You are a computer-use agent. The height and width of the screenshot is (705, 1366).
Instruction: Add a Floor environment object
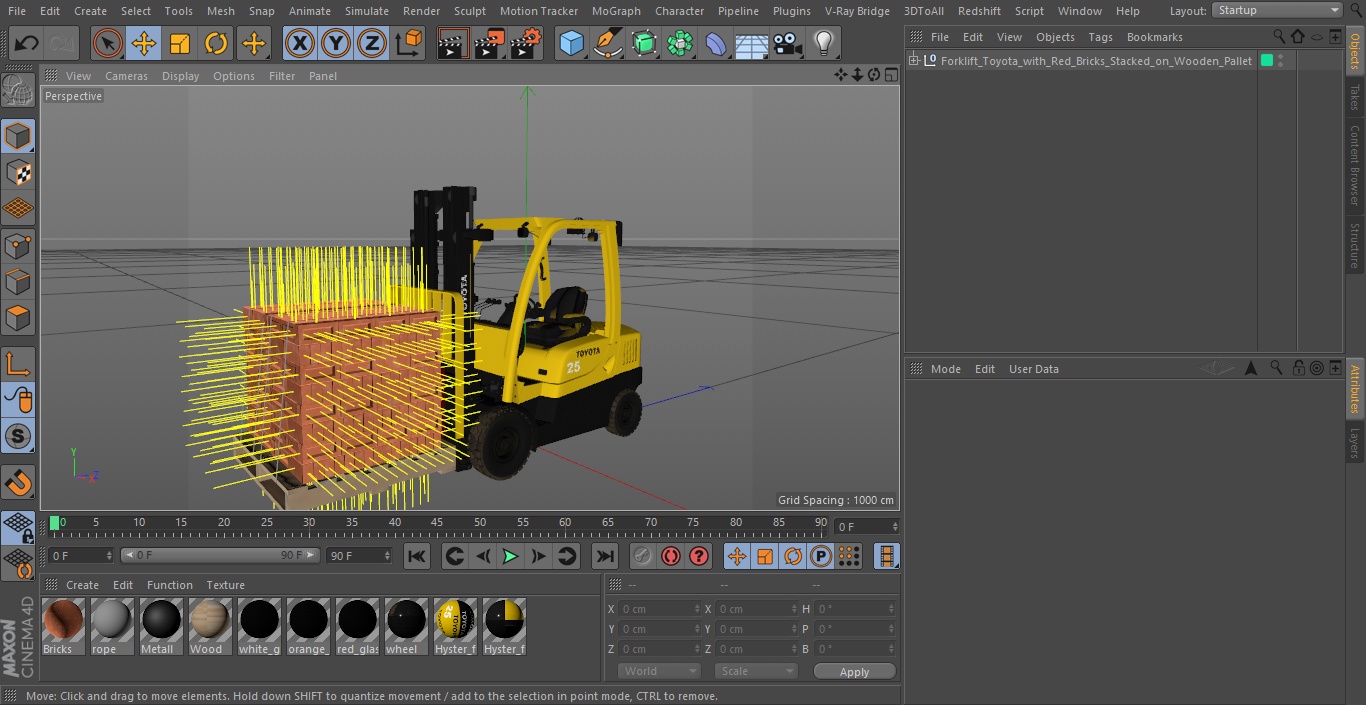[752, 44]
